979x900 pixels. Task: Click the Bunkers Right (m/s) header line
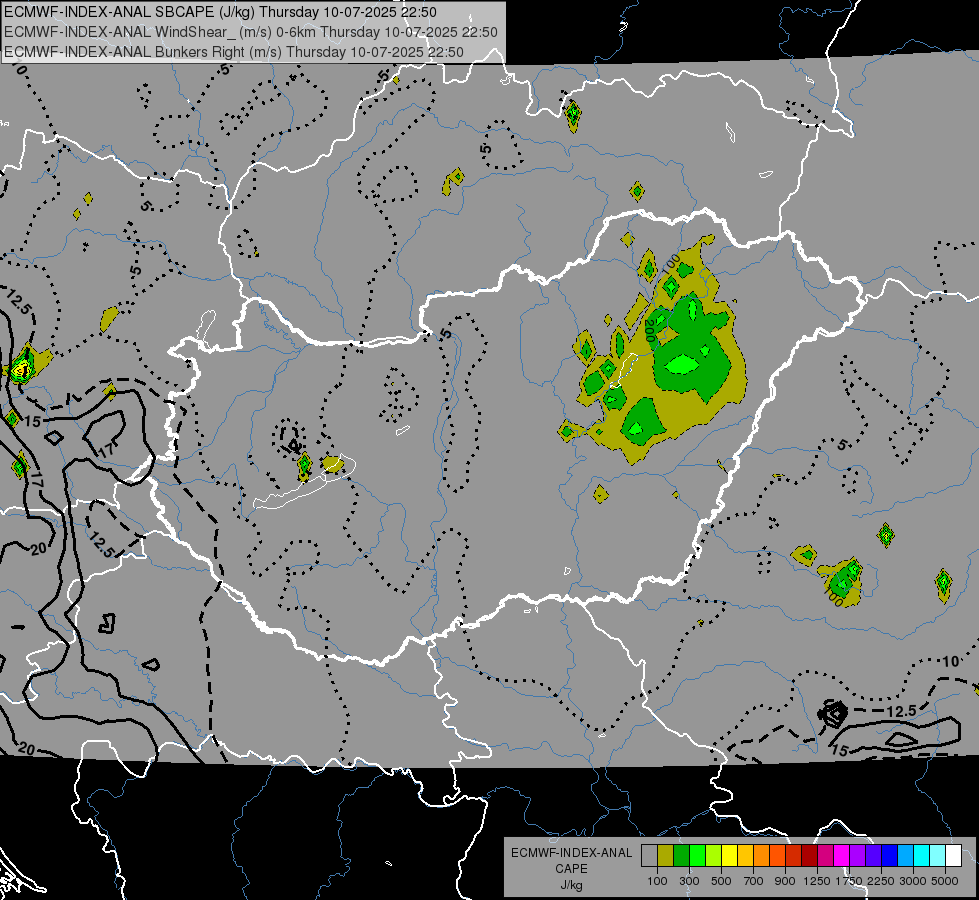coord(234,52)
